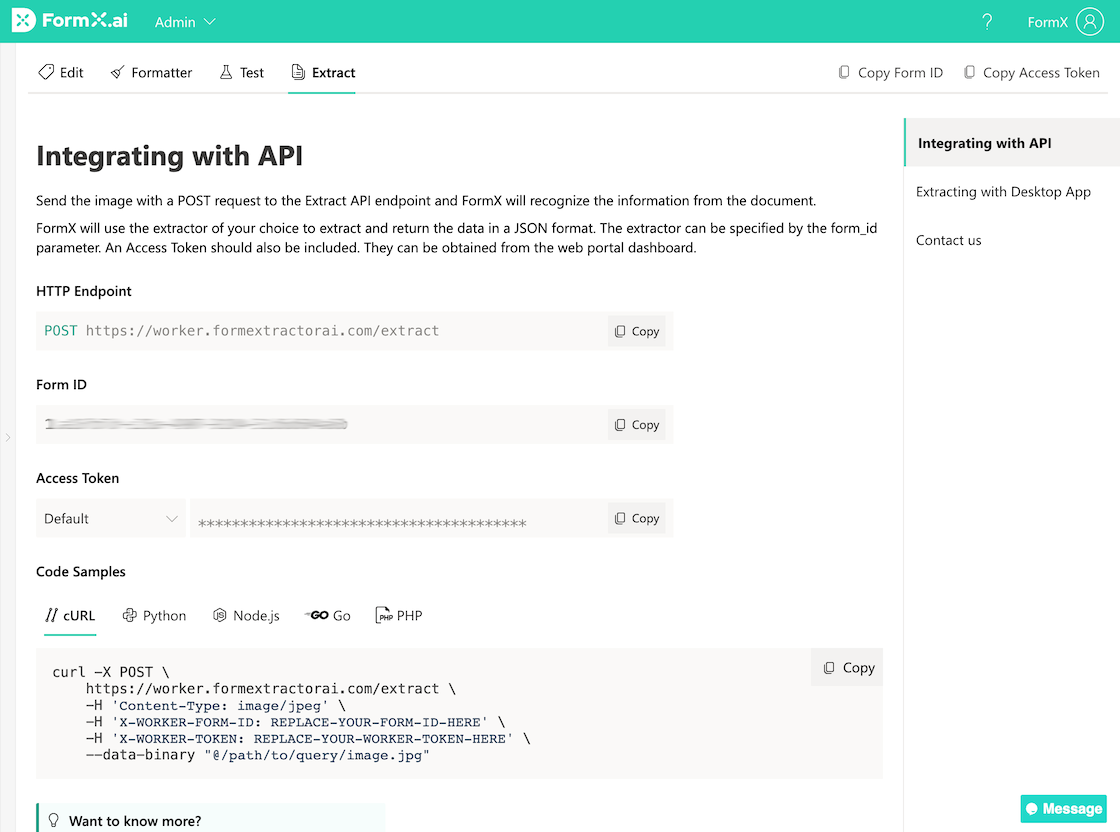Click the cURL code block
Viewport: 1120px width, 832px height.
459,713
